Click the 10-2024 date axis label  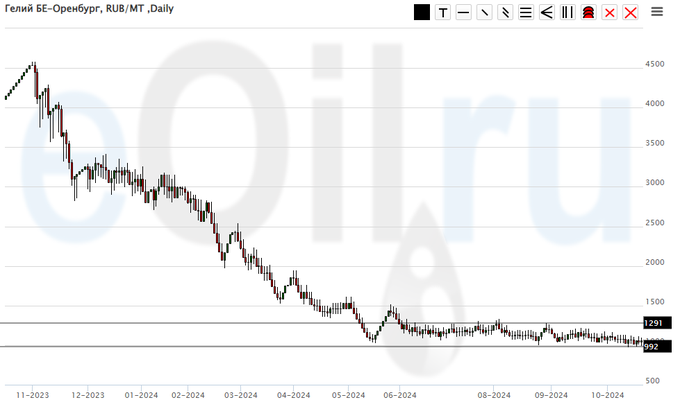[x=607, y=394]
